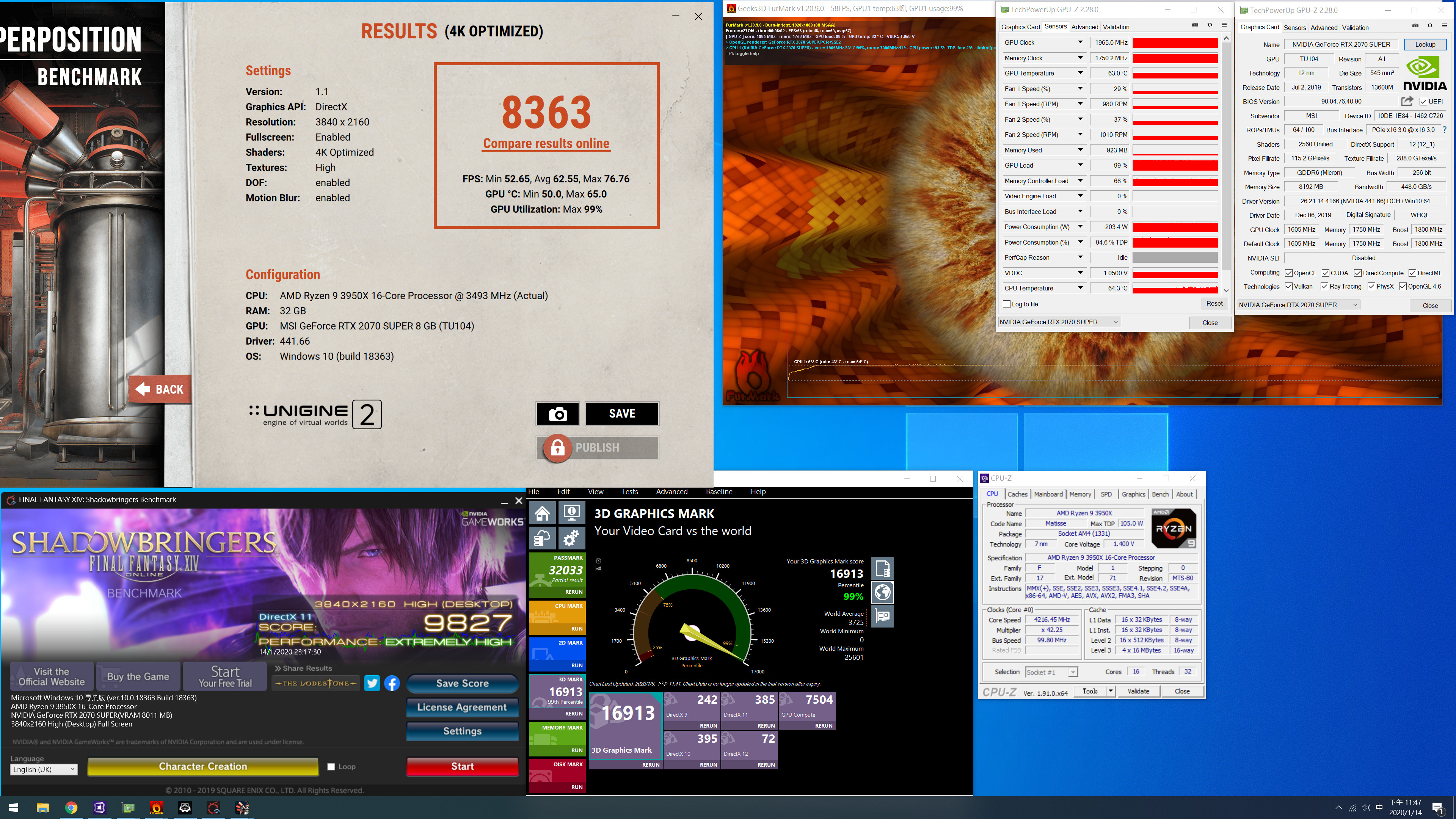Share FFXIV score via Facebook icon
The width and height of the screenshot is (1456, 819).
(392, 683)
